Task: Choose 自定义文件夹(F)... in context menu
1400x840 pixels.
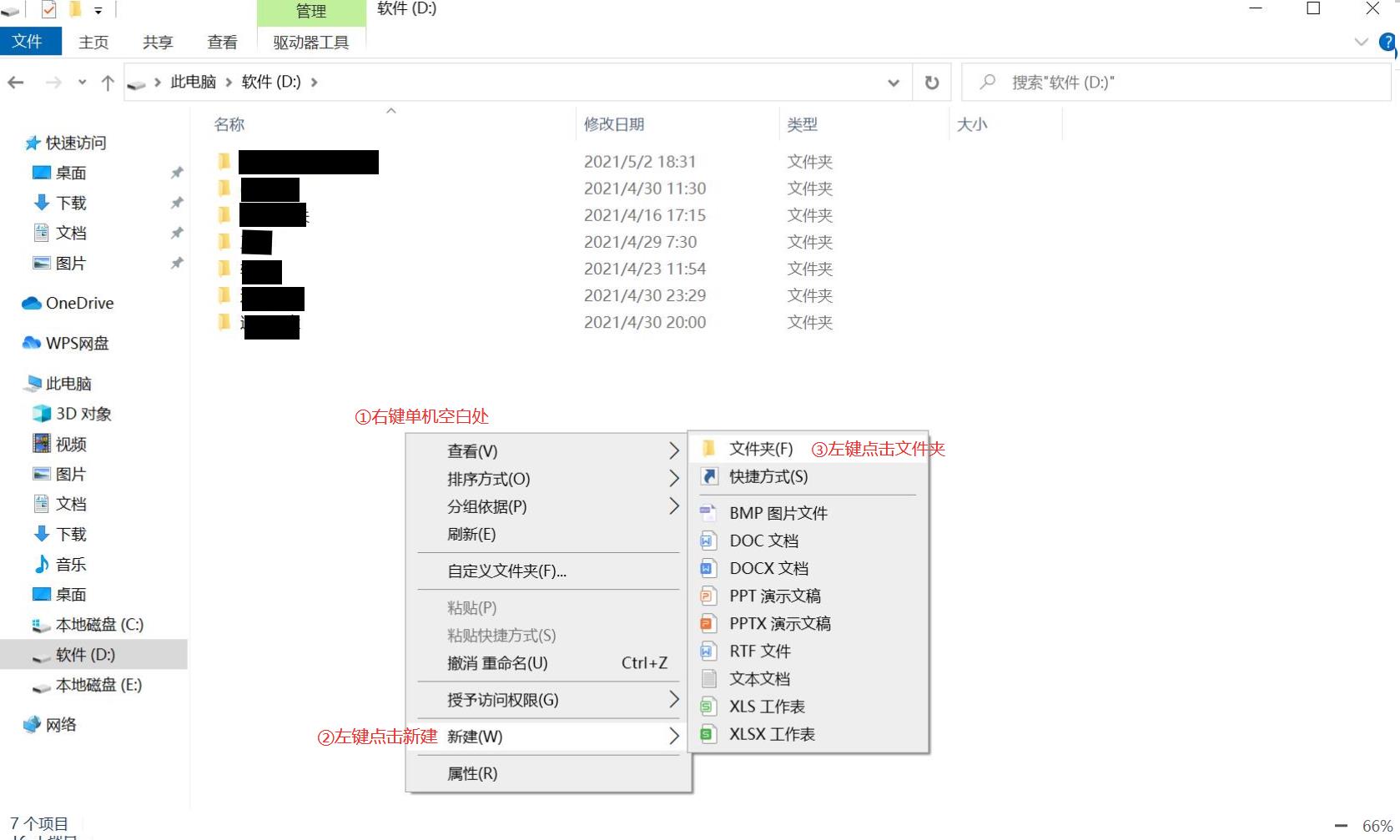Action: pos(548,571)
